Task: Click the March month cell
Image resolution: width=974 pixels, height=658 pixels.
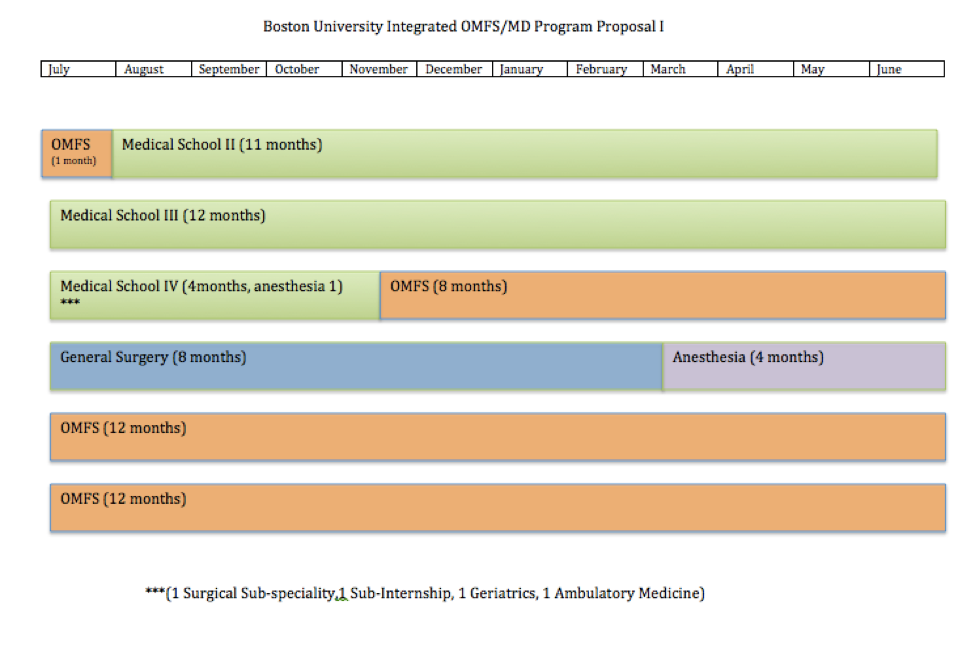Action: (680, 69)
